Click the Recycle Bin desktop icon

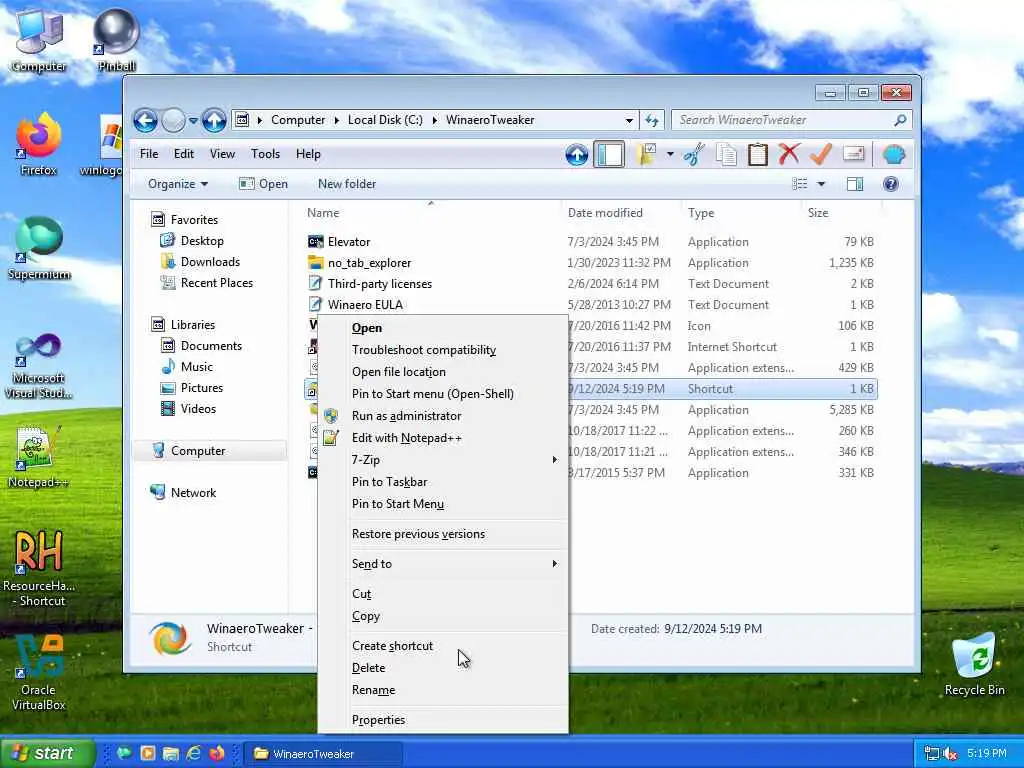[x=974, y=664]
